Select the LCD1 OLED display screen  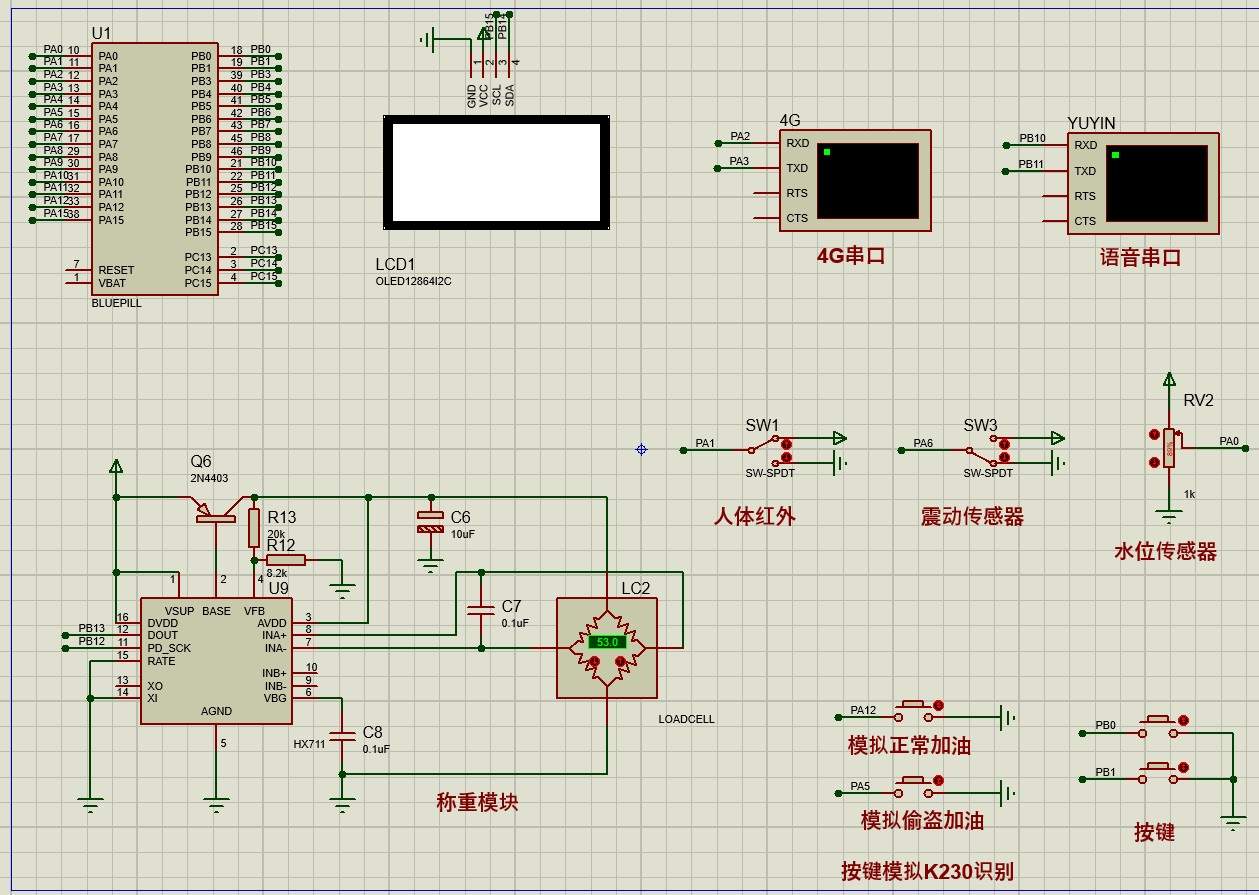point(496,171)
